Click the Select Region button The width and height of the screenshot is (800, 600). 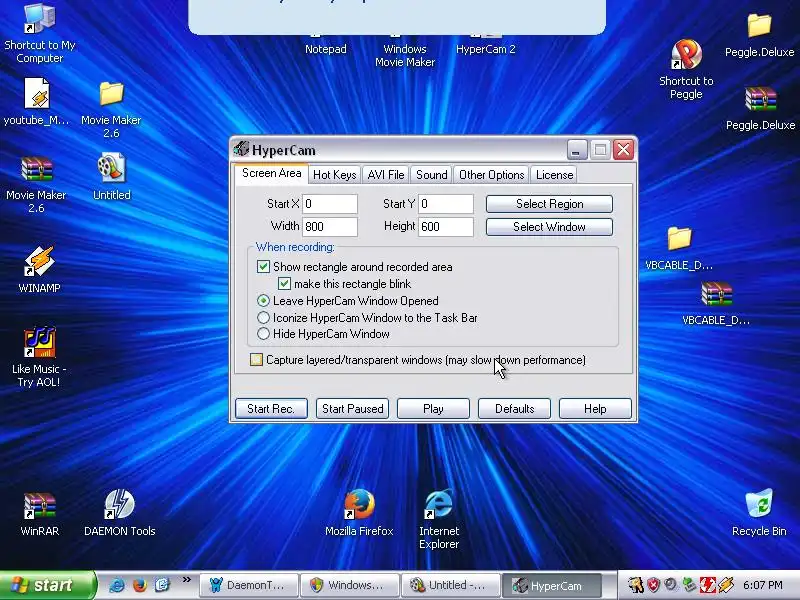(x=549, y=204)
